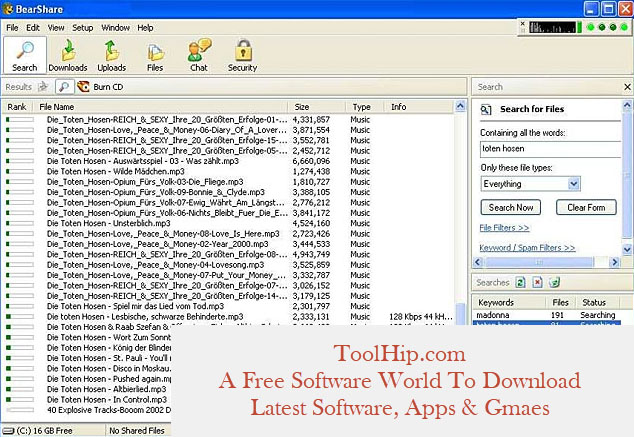Click the new search icon in Searches bar
Screen dimensions: 634x437
point(520,283)
